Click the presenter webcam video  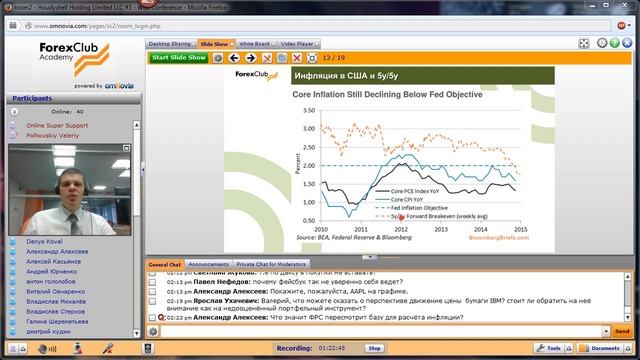[x=70, y=189]
